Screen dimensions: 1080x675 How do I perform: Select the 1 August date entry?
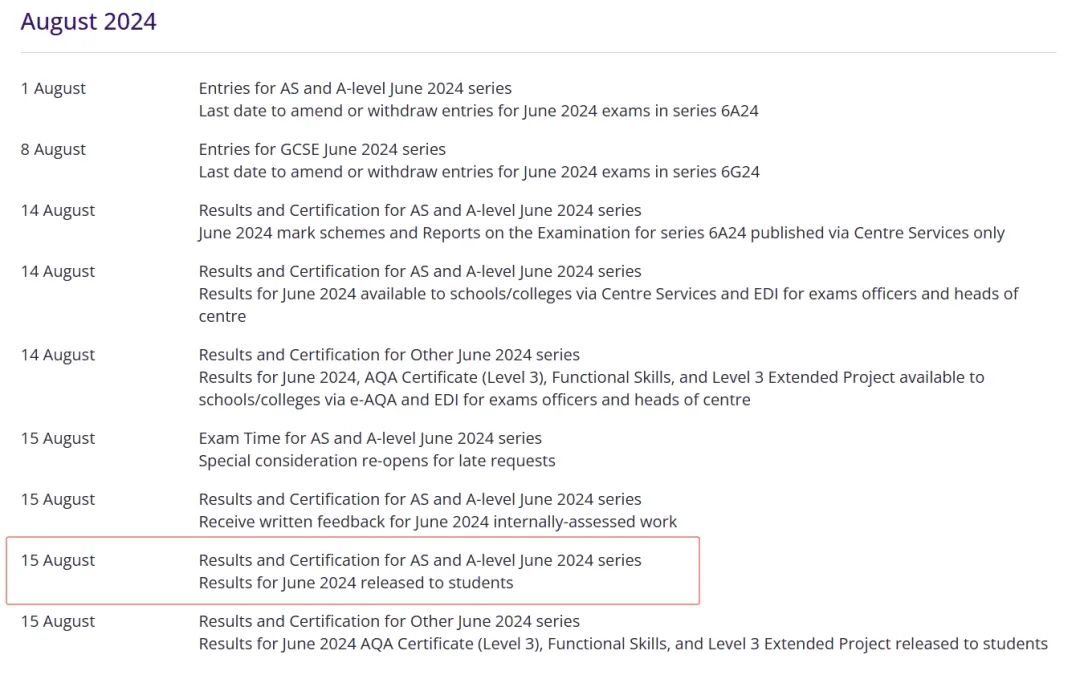(53, 88)
